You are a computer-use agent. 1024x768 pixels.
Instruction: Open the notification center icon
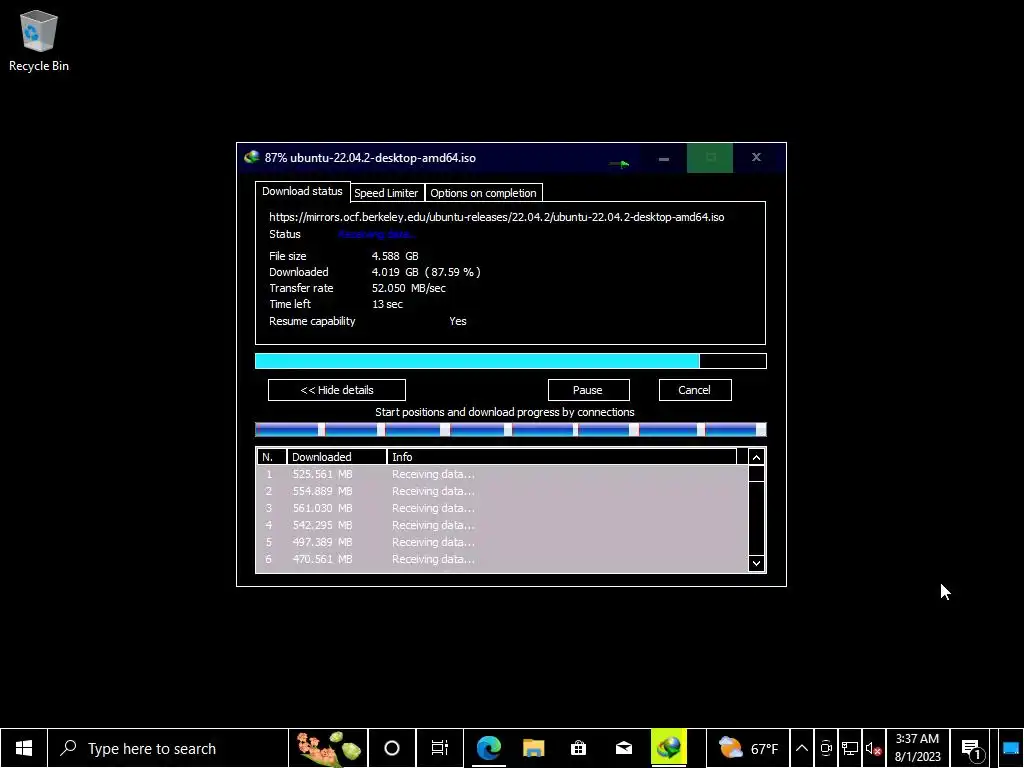pyautogui.click(x=972, y=748)
